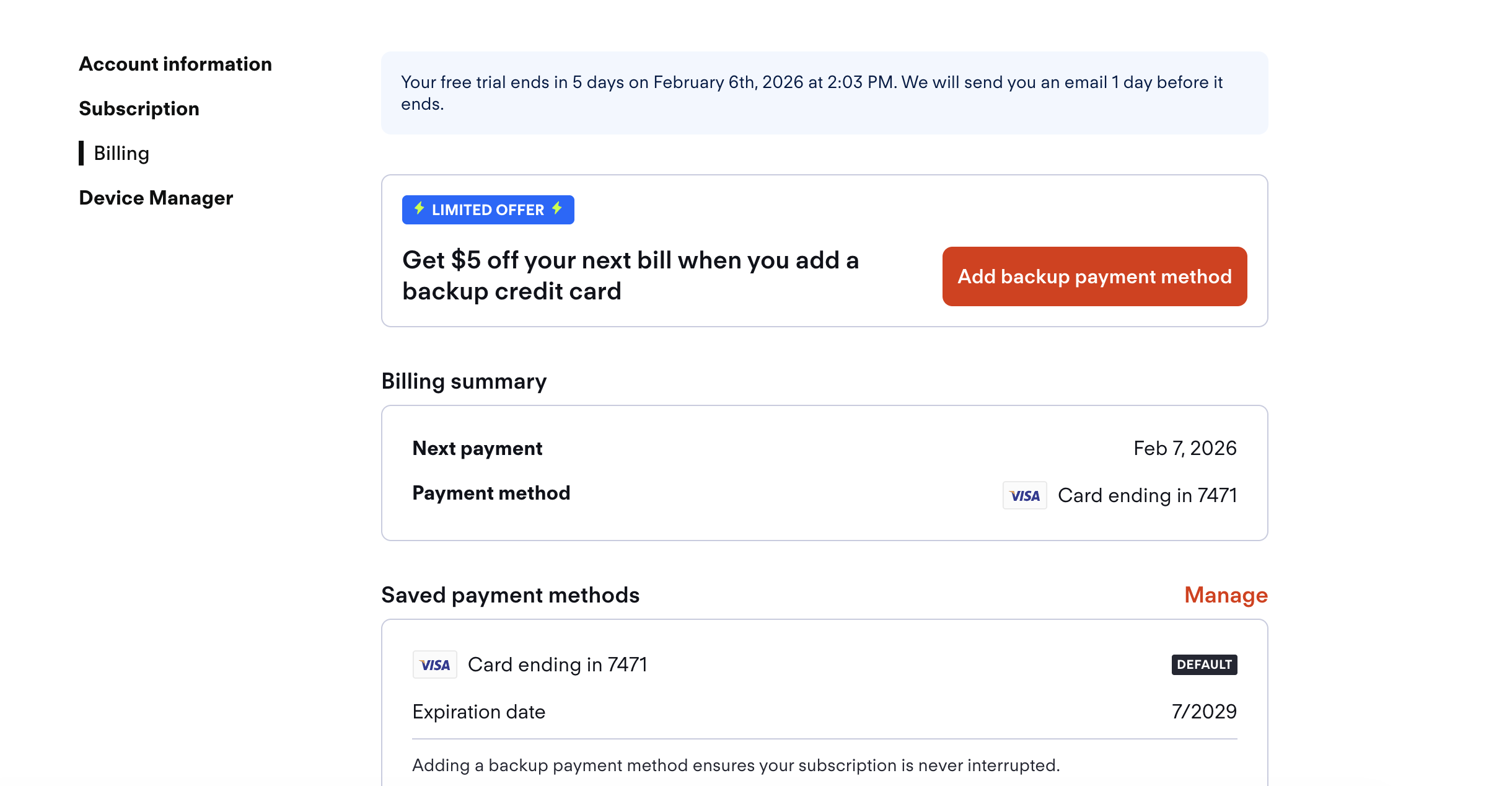1512x786 pixels.
Task: Click Add backup payment method button
Action: [x=1094, y=276]
